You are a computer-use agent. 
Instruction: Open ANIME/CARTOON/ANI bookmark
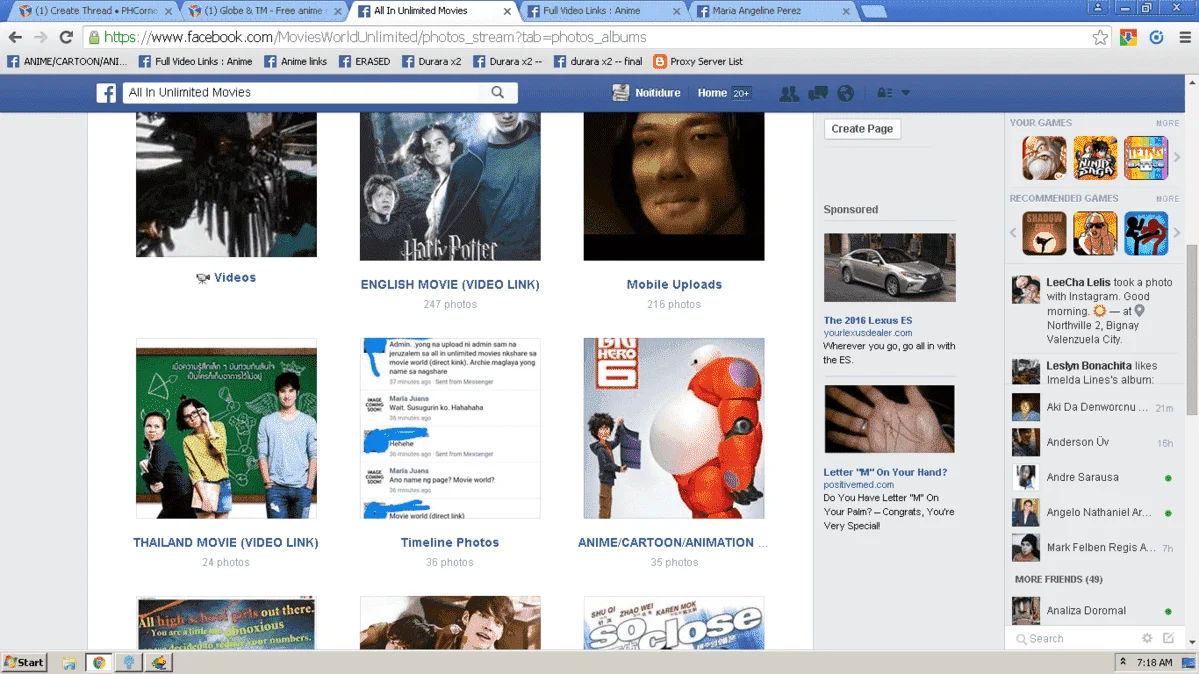tap(67, 61)
